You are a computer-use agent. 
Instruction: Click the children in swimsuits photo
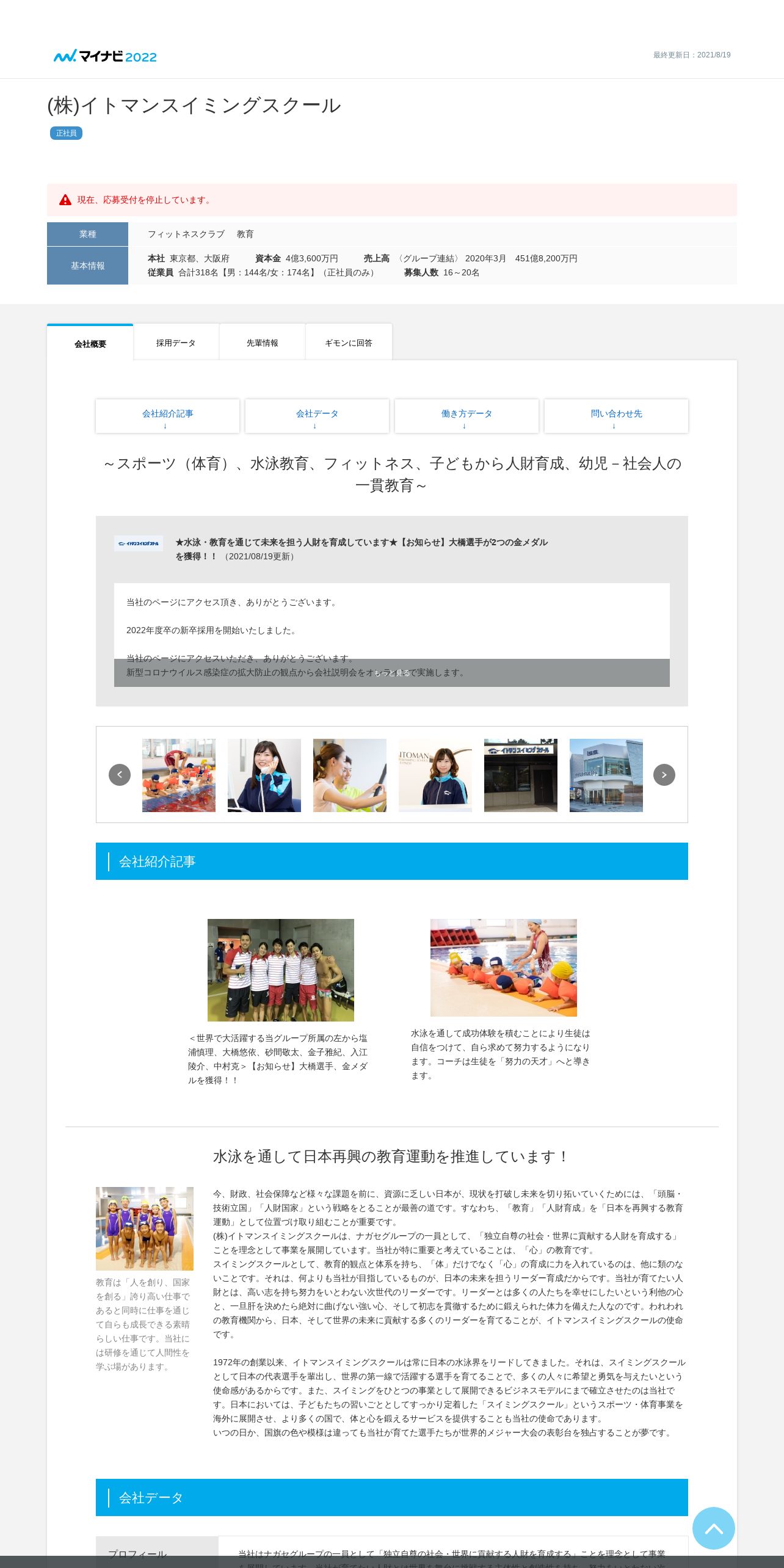click(145, 1229)
